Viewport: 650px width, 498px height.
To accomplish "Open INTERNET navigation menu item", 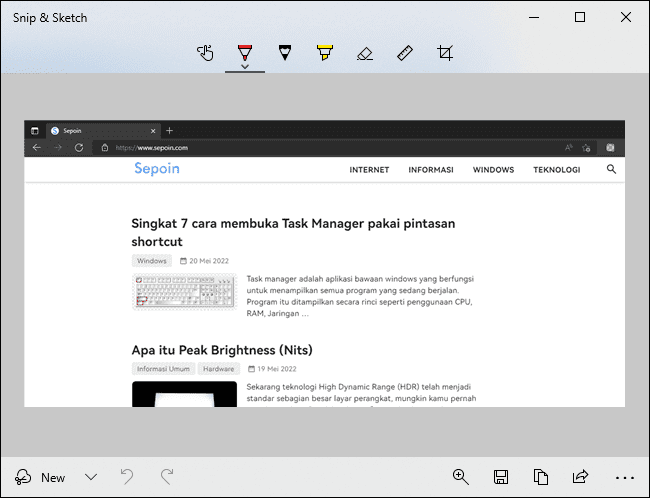I will (369, 170).
